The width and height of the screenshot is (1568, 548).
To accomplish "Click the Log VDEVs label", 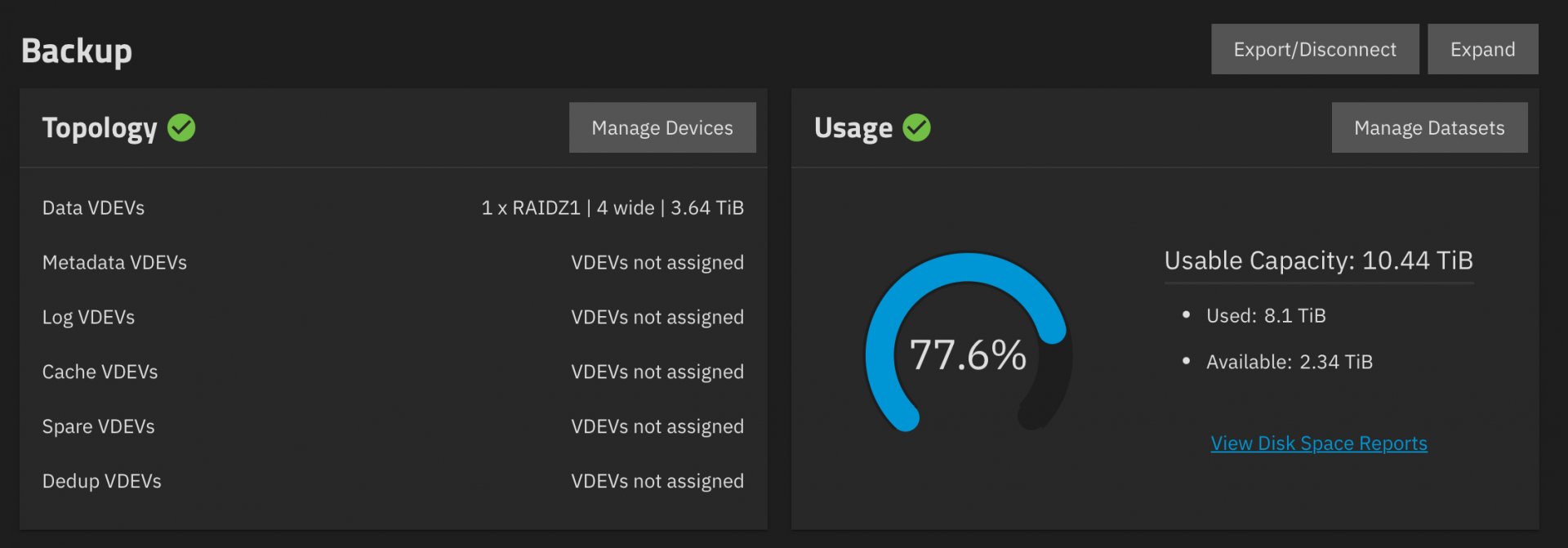I will [88, 317].
